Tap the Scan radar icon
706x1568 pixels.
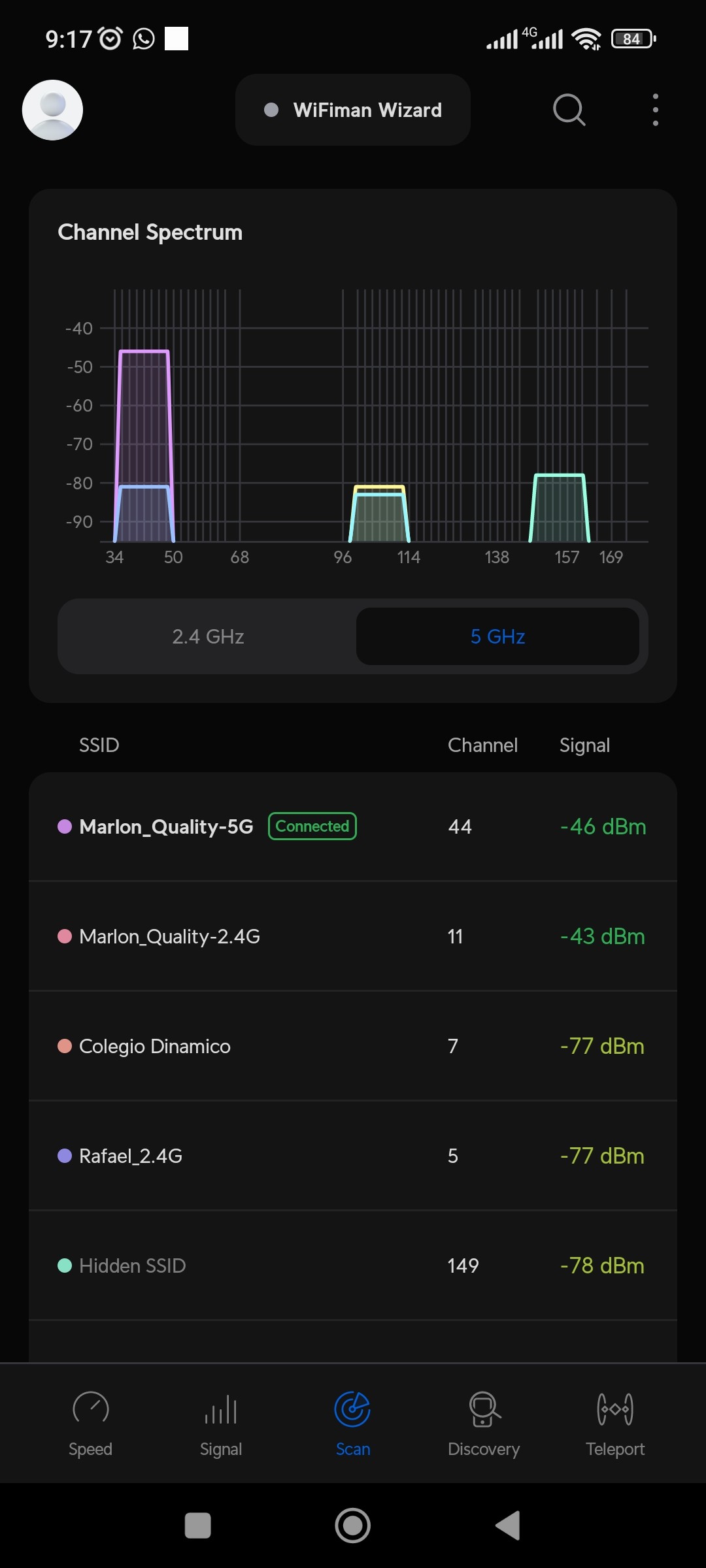tap(352, 1409)
